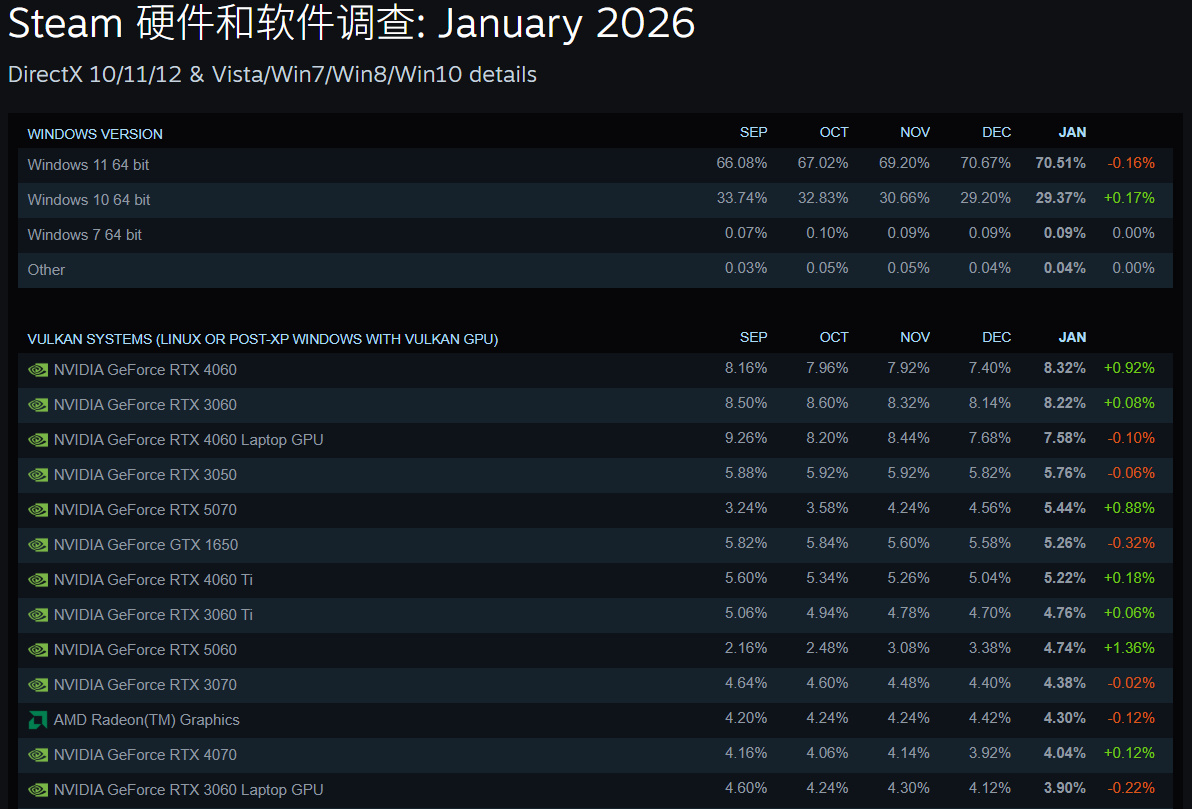Click the NVIDIA logo next to RTX 5070
This screenshot has height=809, width=1192.
pyautogui.click(x=38, y=510)
